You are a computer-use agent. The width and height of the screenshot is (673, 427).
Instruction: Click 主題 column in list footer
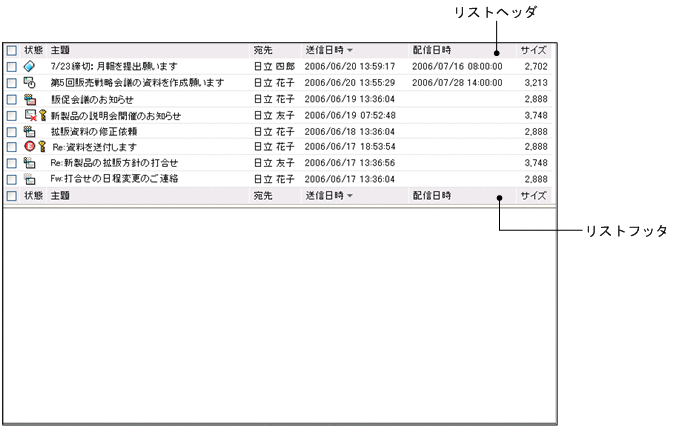pyautogui.click(x=60, y=196)
